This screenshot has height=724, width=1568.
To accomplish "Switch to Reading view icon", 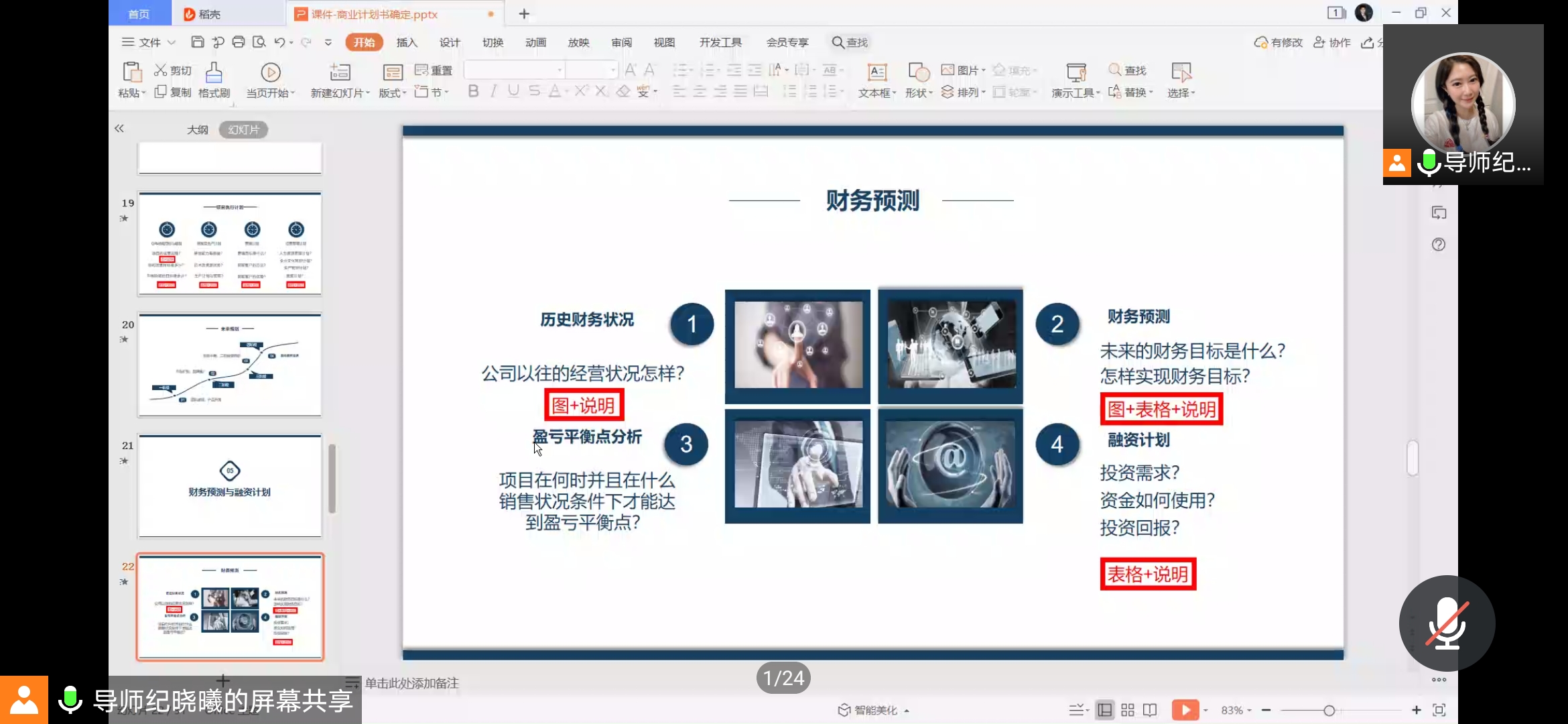I will pos(1150,710).
